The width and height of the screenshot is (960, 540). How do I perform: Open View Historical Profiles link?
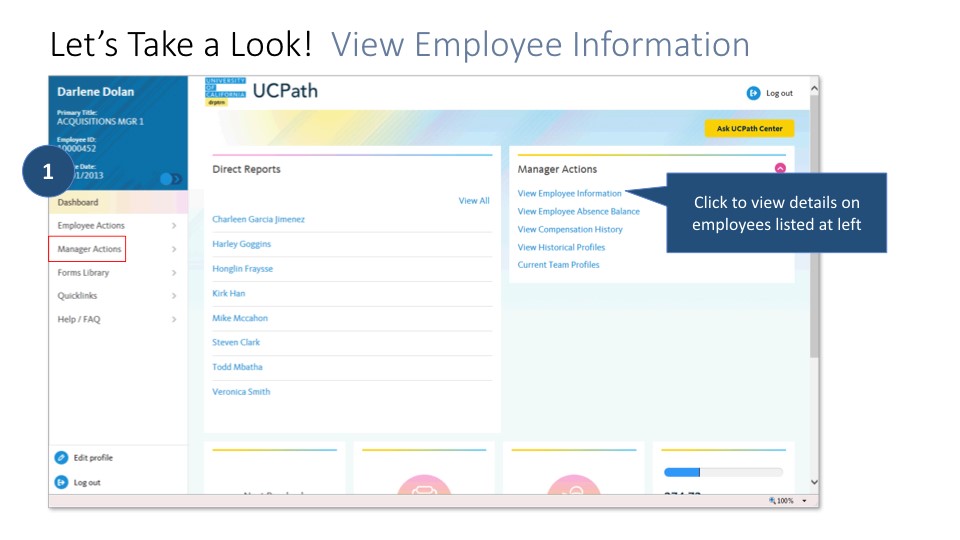point(561,247)
